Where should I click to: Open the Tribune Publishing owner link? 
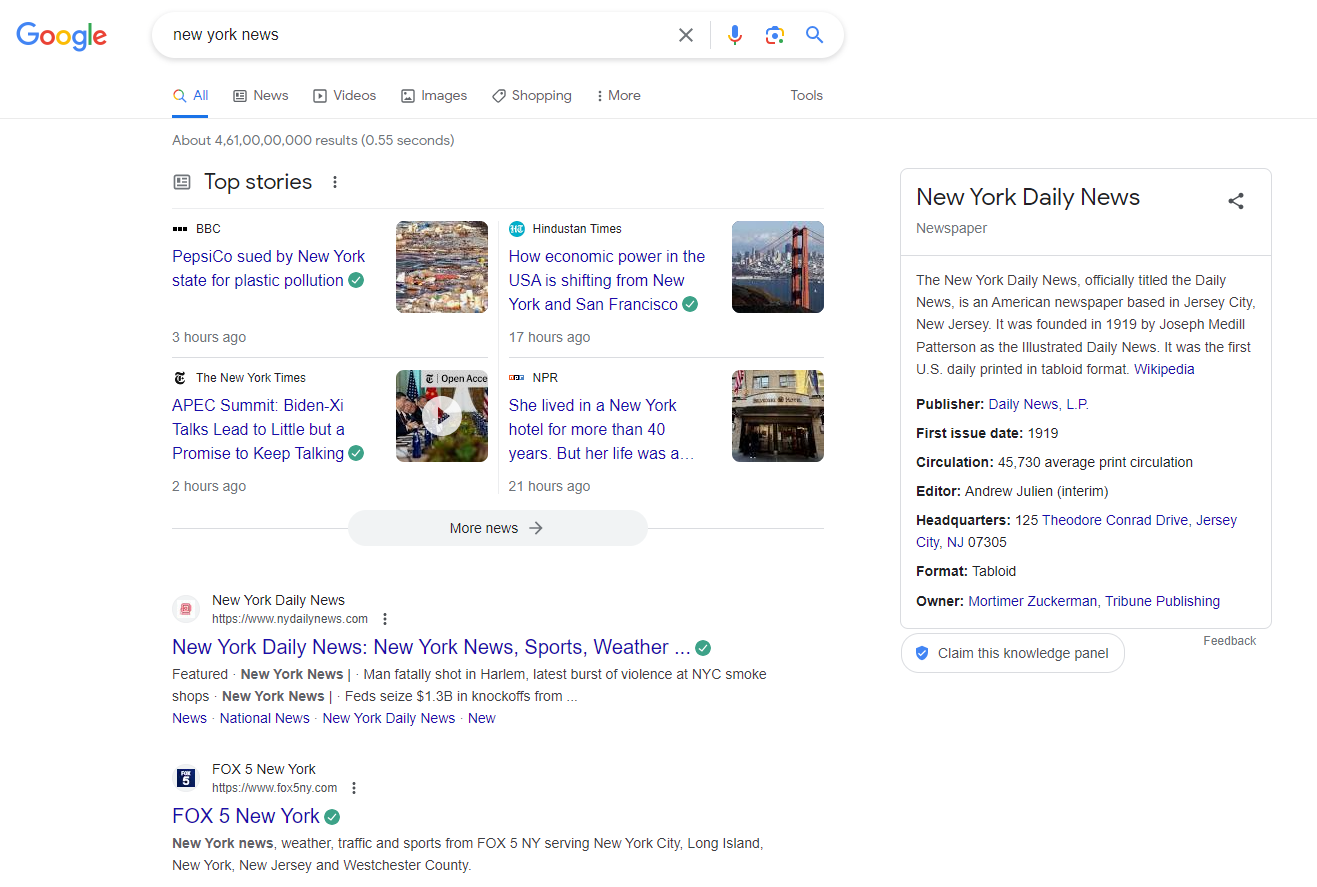1162,601
